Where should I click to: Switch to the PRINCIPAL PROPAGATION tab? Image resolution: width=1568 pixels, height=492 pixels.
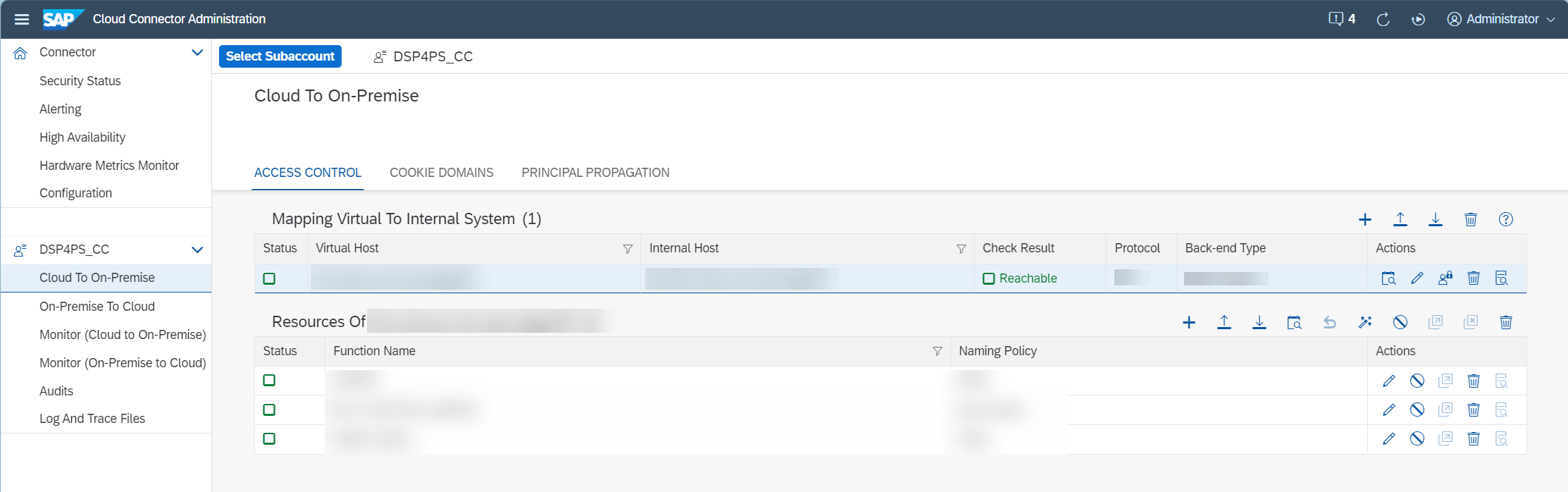595,173
